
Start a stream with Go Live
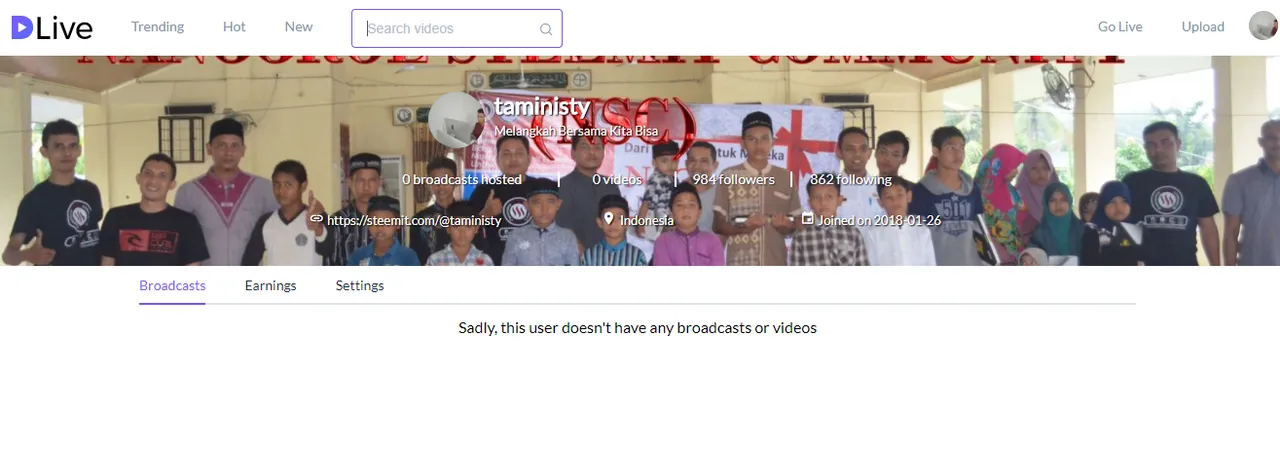[x=1120, y=27]
